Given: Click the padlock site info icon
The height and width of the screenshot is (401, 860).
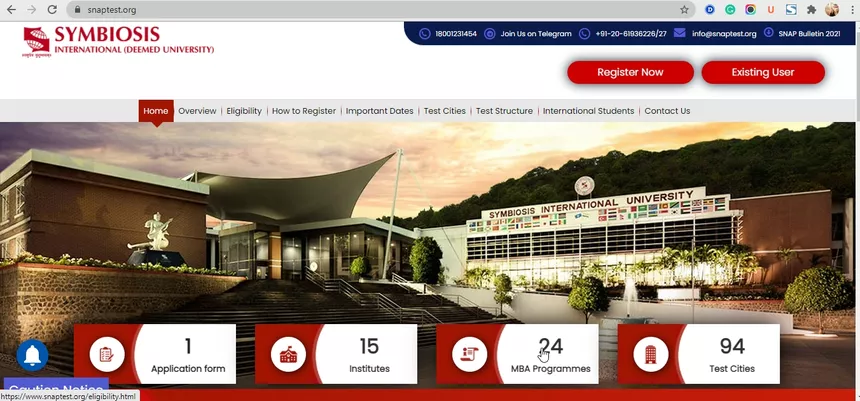Looking at the screenshot, I should click(x=77, y=10).
